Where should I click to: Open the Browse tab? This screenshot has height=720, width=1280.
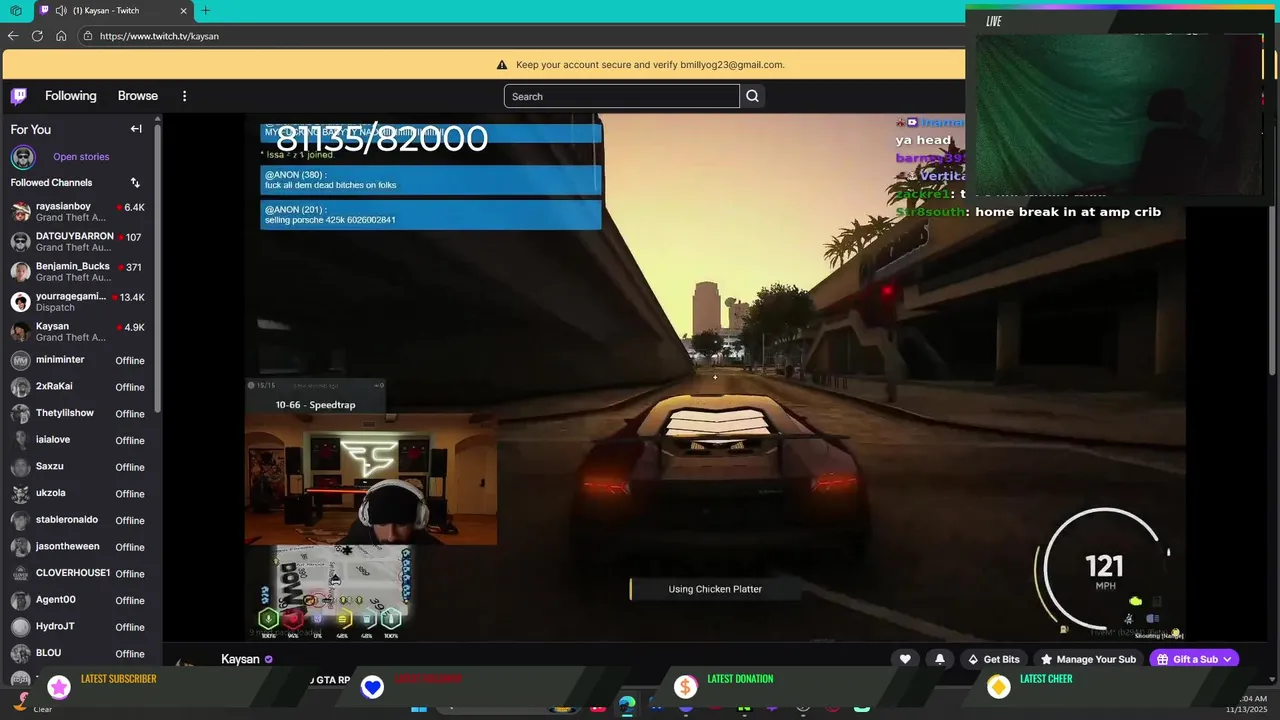tap(138, 96)
